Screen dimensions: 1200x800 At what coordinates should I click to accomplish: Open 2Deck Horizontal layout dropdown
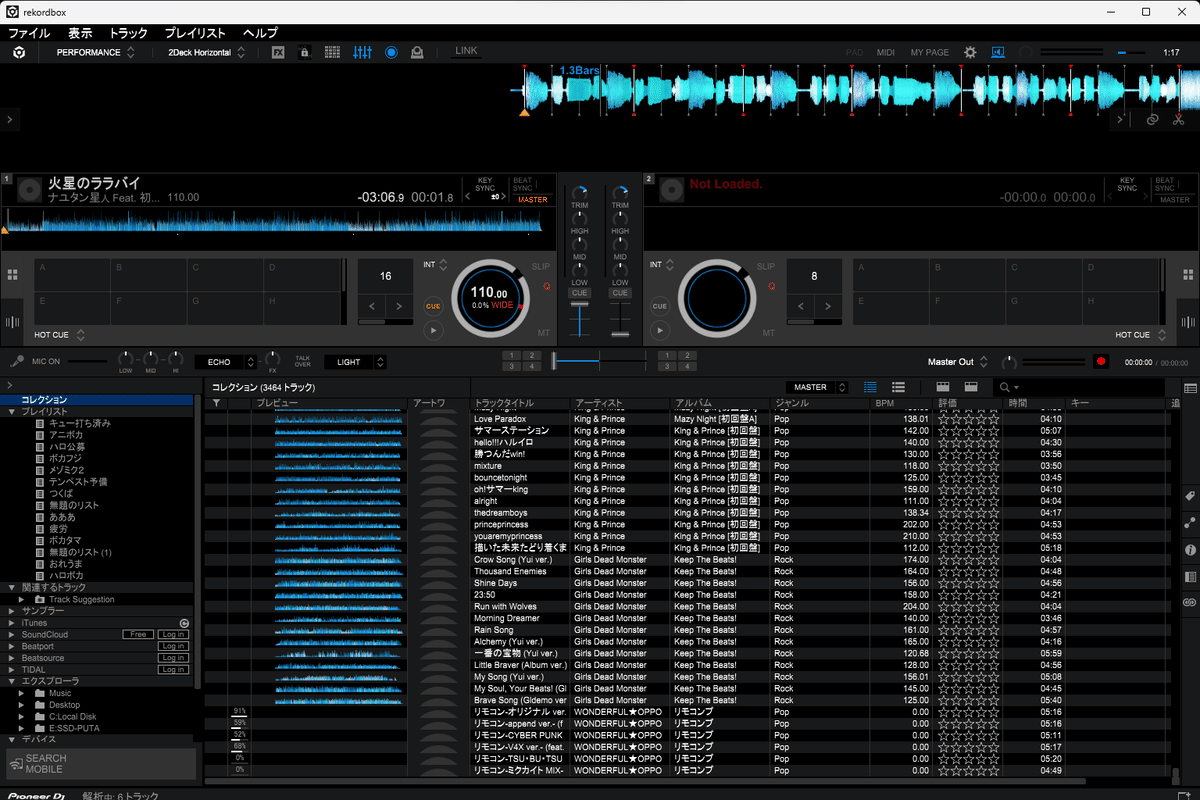click(206, 52)
